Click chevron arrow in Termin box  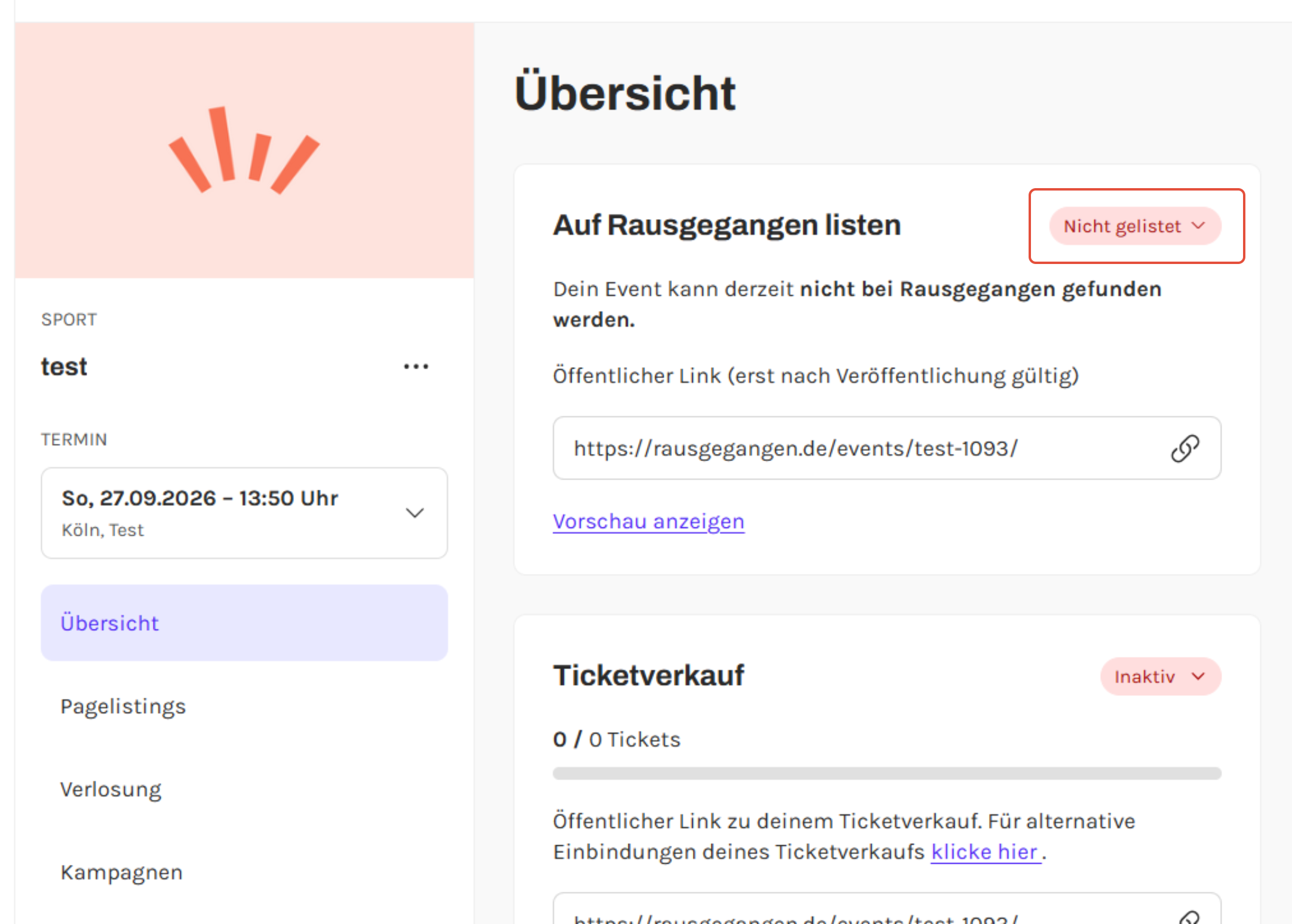[415, 513]
